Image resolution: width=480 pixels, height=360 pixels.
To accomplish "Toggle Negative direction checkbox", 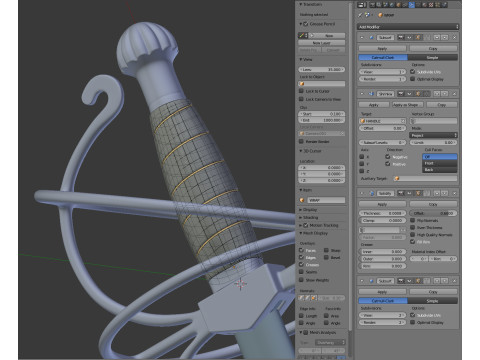I will [387, 156].
